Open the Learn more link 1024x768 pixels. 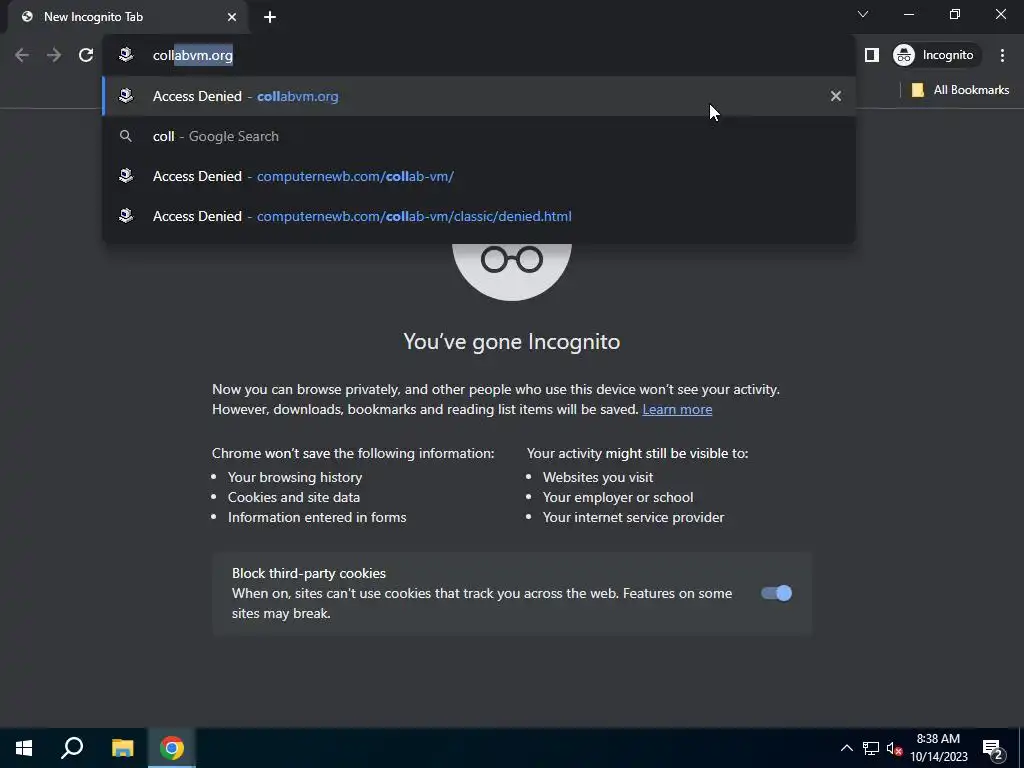coord(677,409)
